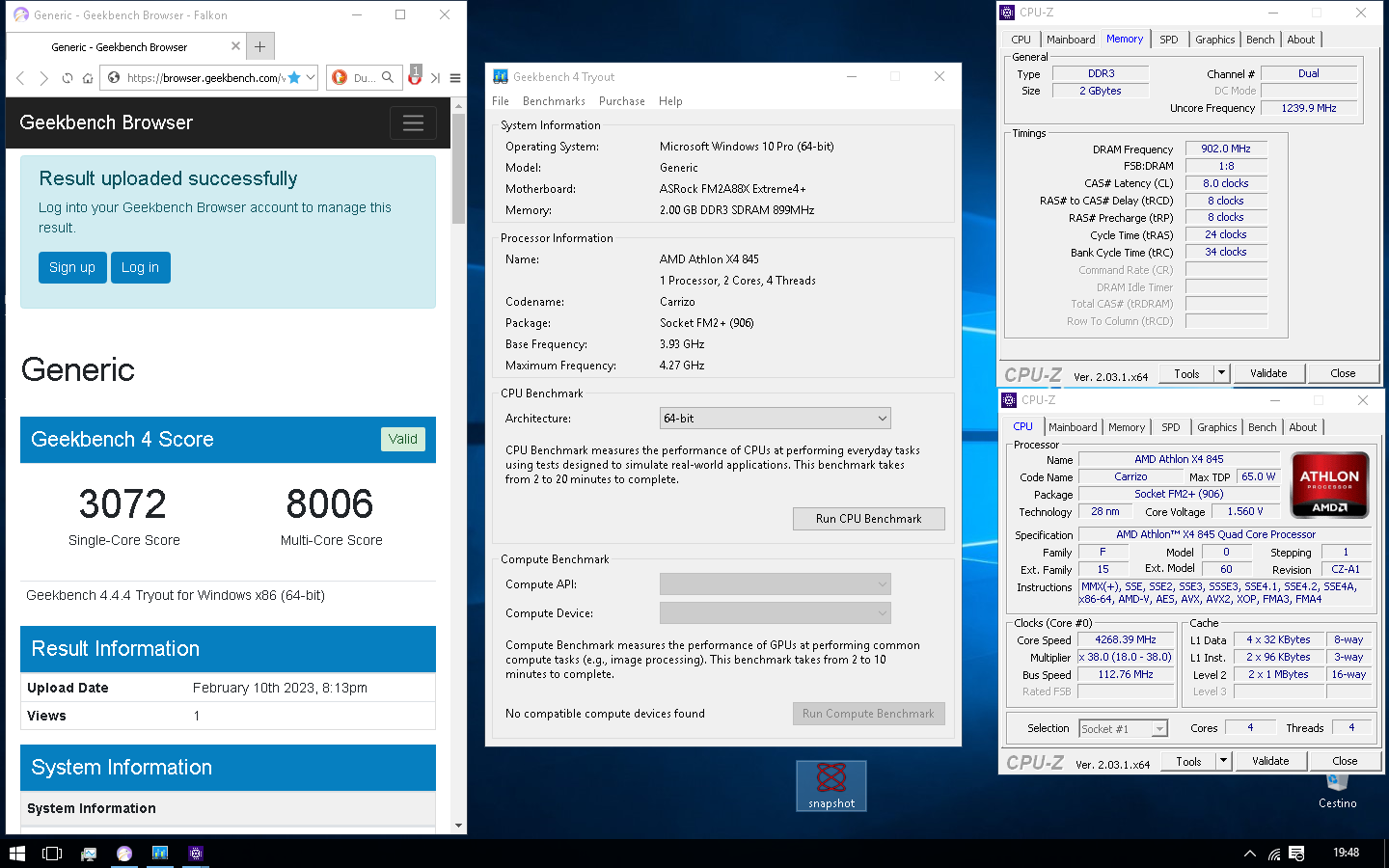Switch to Graphics tab in lower CPU-Z window
The width and height of the screenshot is (1389, 868).
coord(1217,427)
